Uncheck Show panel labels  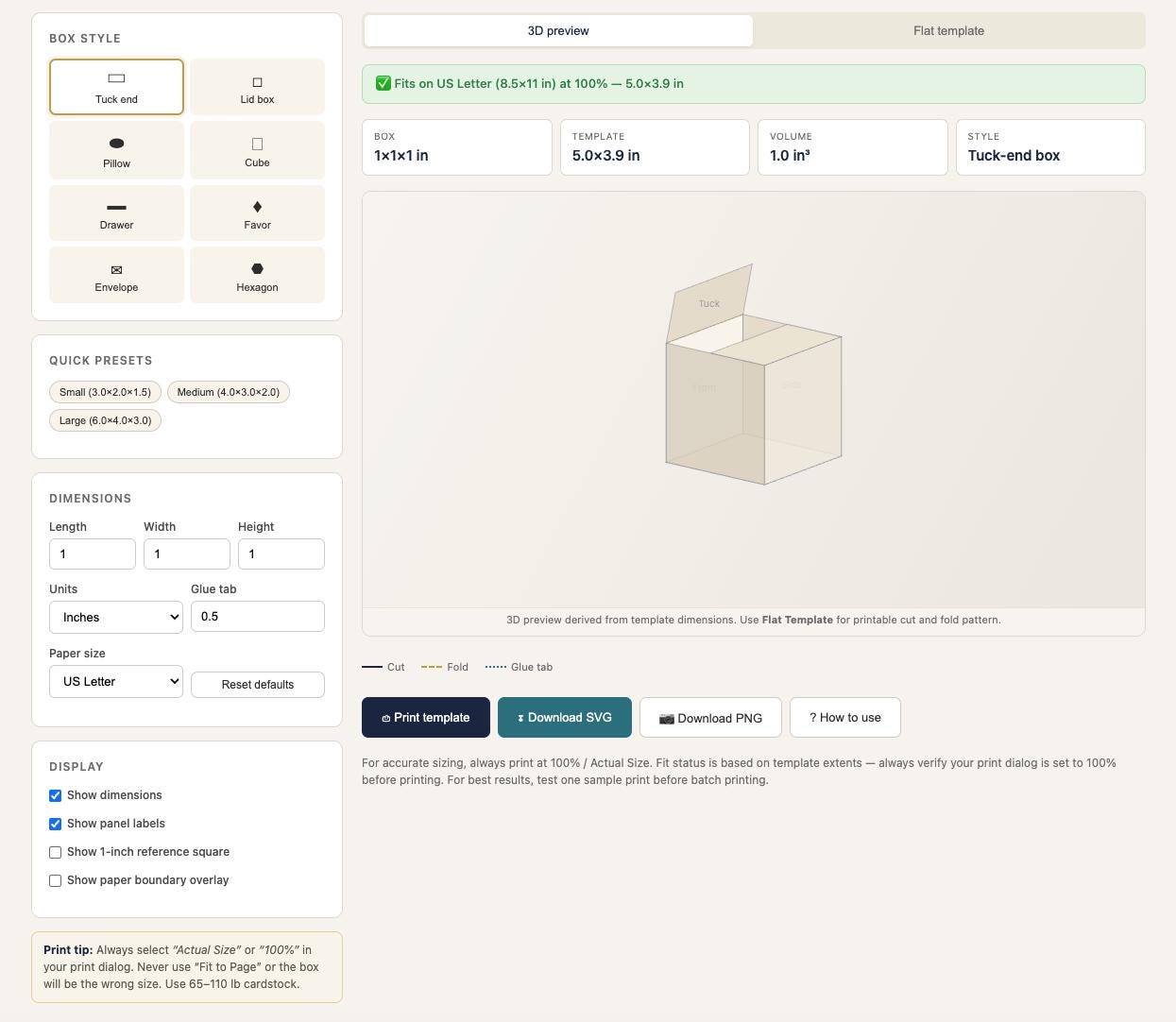coord(55,824)
